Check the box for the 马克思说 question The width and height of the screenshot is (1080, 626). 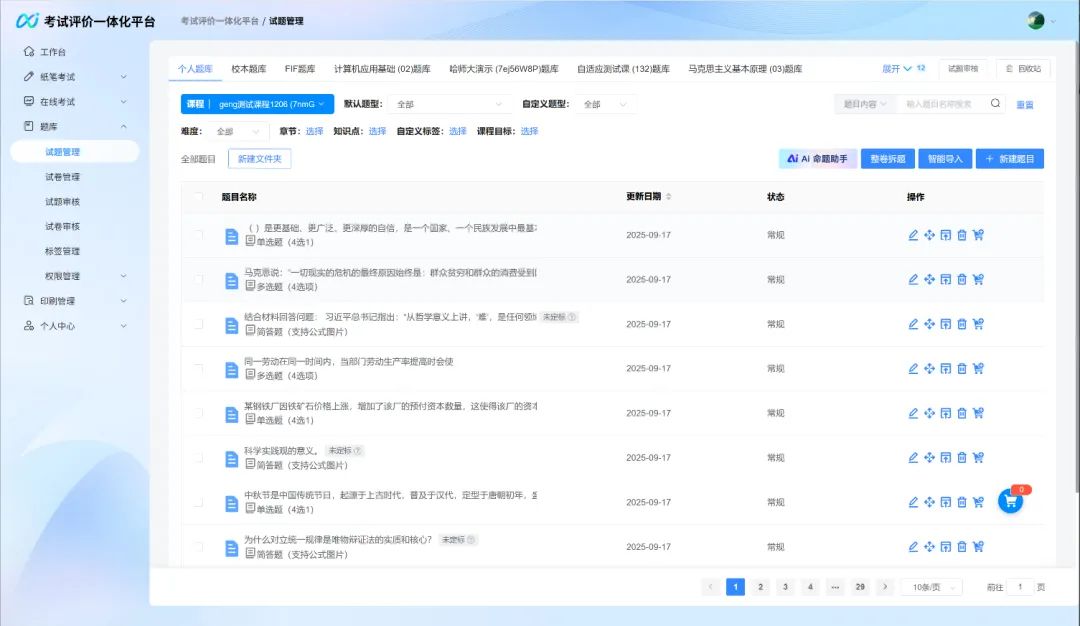point(198,280)
